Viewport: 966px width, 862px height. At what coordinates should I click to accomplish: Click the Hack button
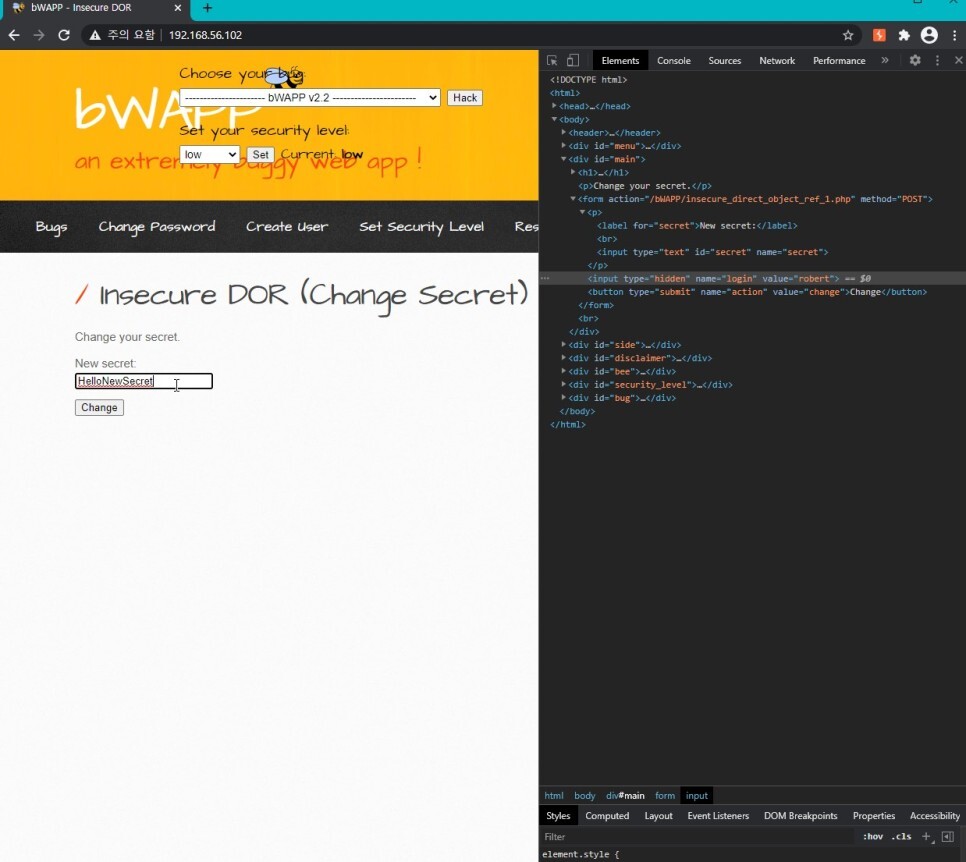465,97
